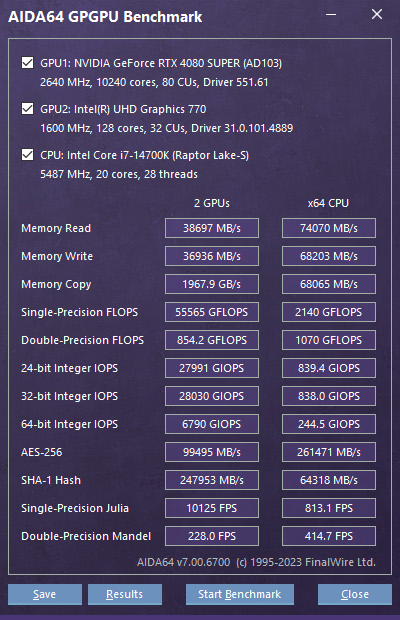This screenshot has width=400, height=620.
Task: Select the CPU Double-Precision FLOPS 1070 result
Action: coord(329,340)
